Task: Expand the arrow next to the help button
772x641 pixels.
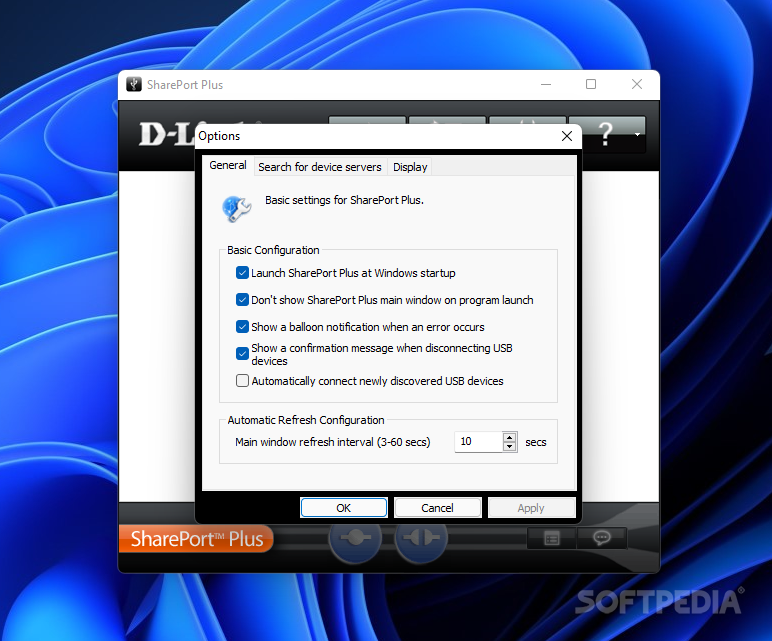Action: click(638, 134)
